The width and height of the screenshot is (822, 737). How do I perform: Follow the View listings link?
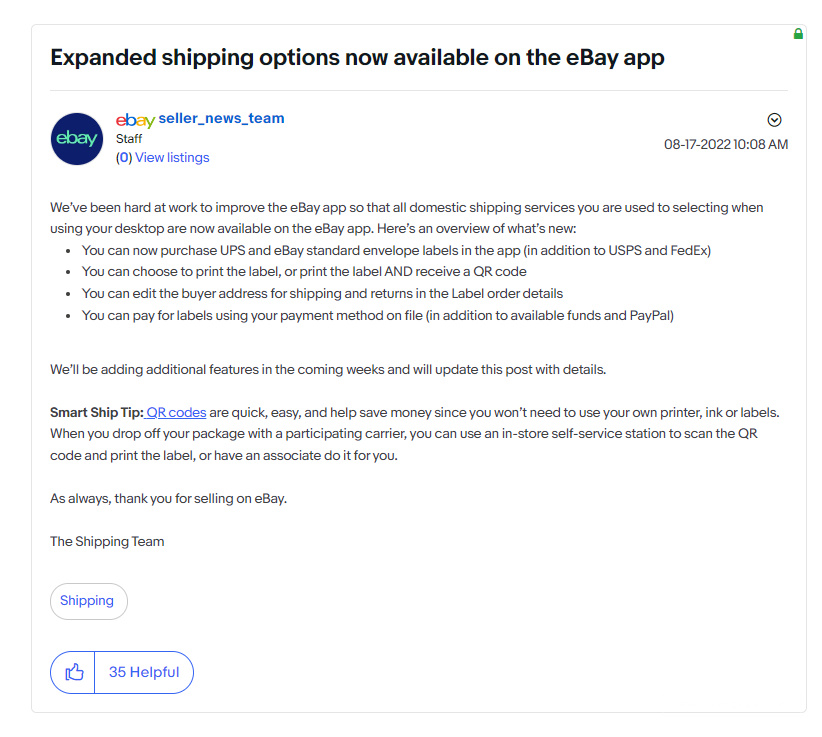point(172,157)
